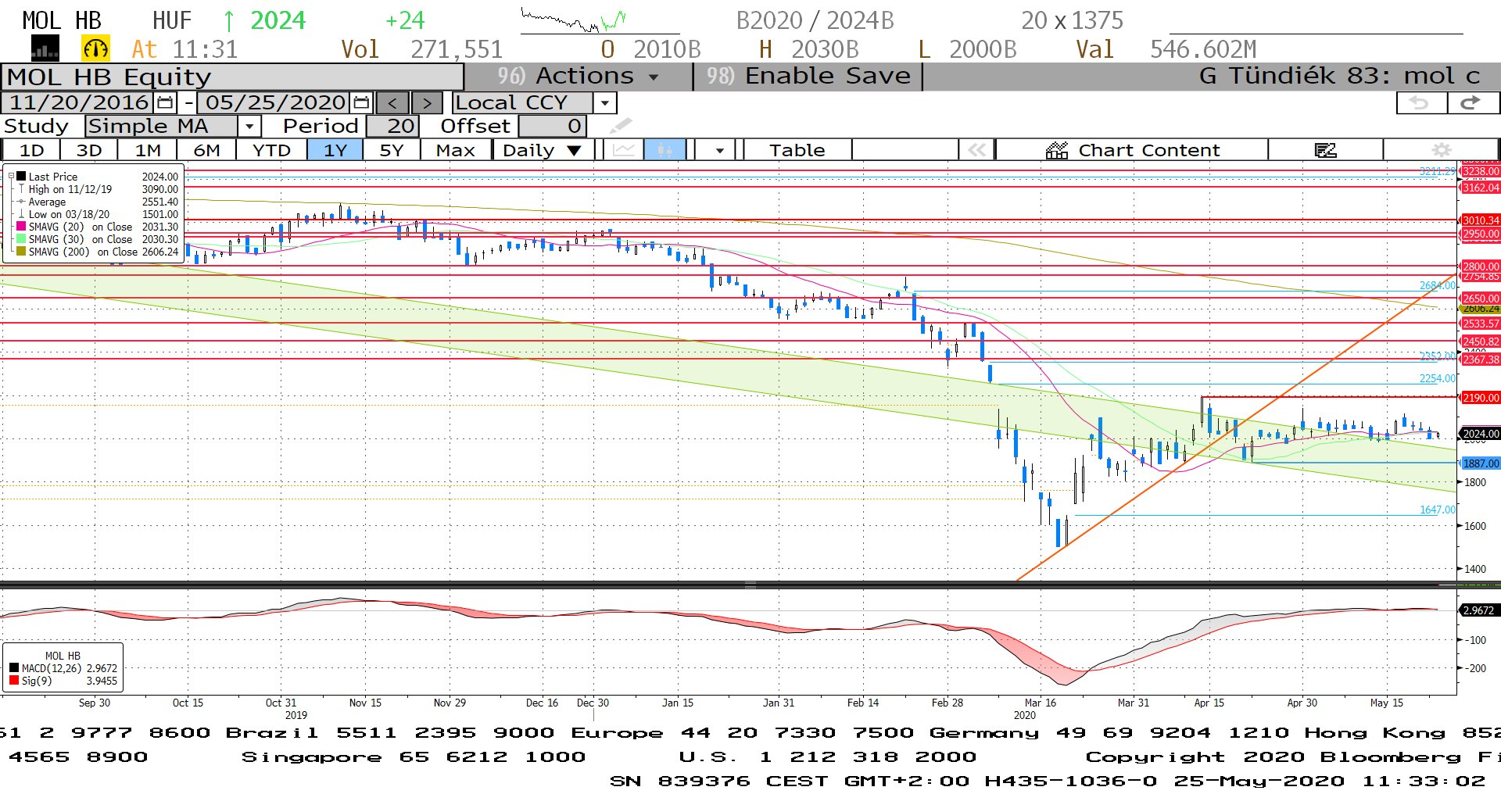
Task: Open the Daily periodicity dropdown
Action: click(x=543, y=150)
